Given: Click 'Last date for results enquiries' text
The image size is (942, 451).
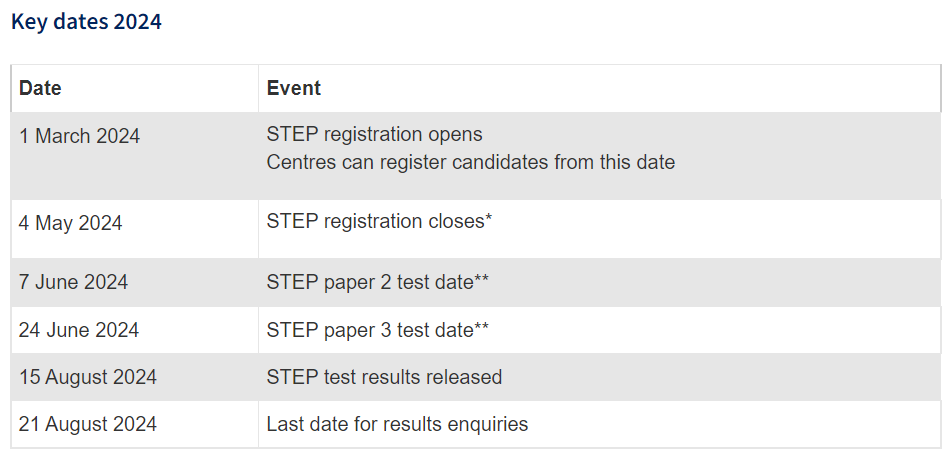Looking at the screenshot, I should pyautogui.click(x=397, y=424).
